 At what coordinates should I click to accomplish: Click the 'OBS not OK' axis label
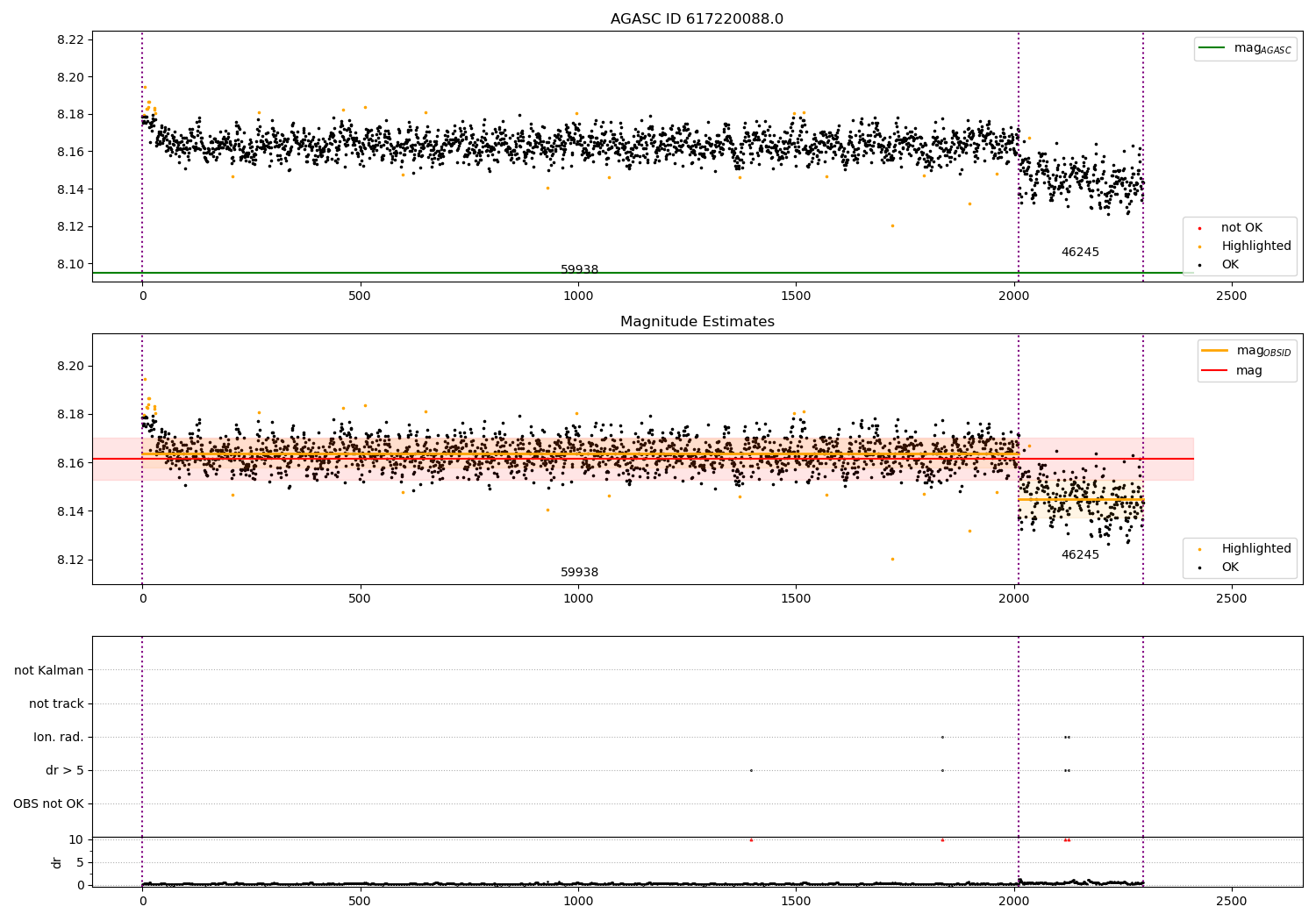pos(48,803)
